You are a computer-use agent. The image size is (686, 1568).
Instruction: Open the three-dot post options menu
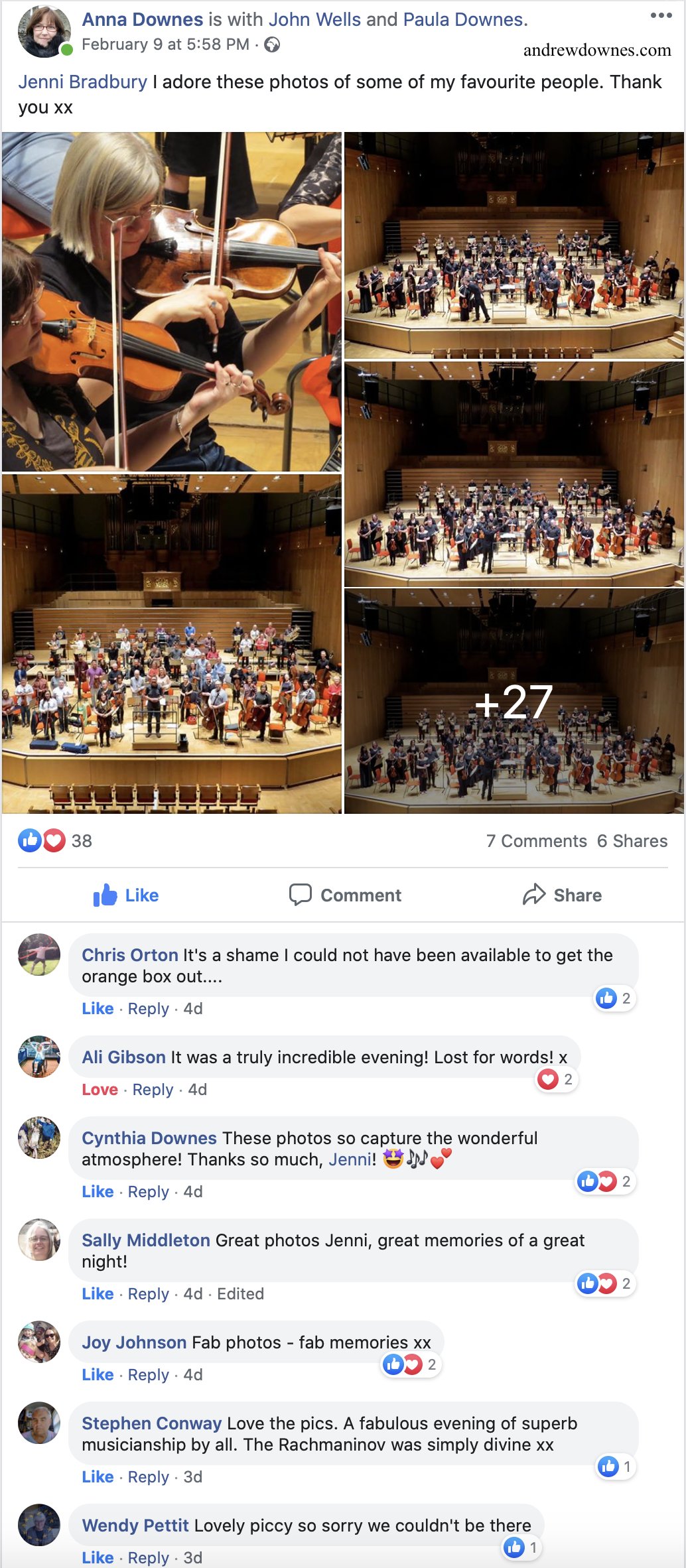tap(661, 15)
